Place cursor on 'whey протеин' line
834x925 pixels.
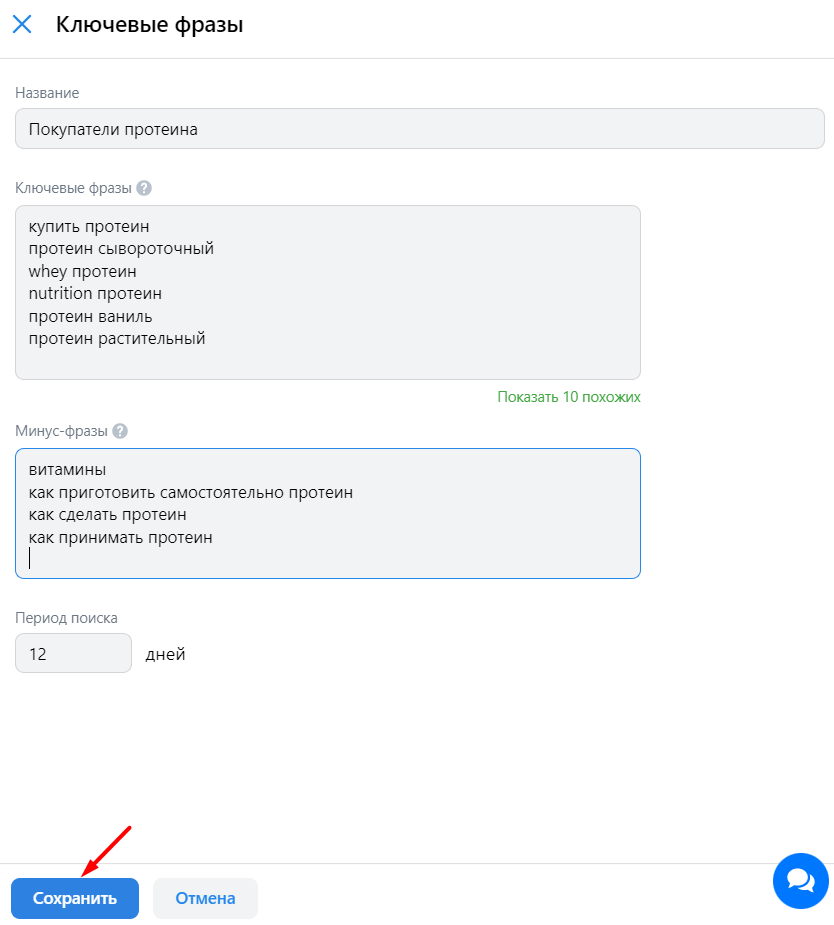tap(82, 271)
